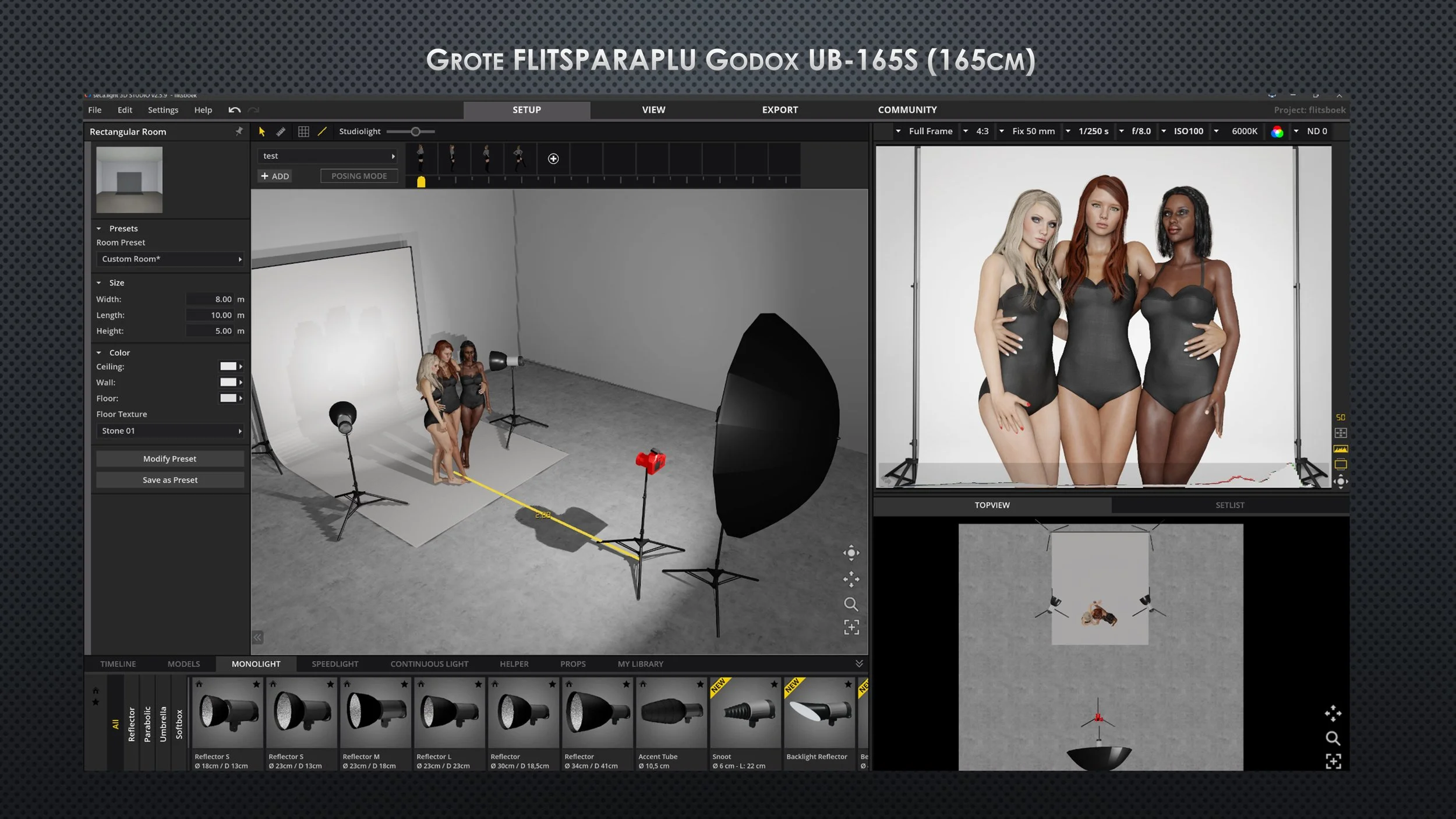Activate the measuring tape tool
This screenshot has height=819, width=1456.
coord(281,132)
